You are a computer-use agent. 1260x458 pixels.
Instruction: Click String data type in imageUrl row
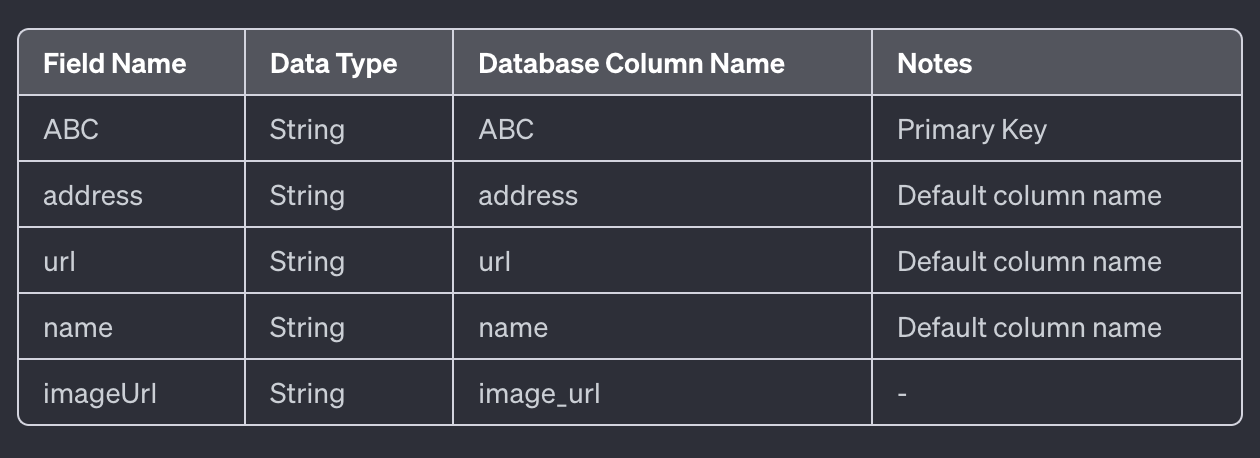[307, 394]
